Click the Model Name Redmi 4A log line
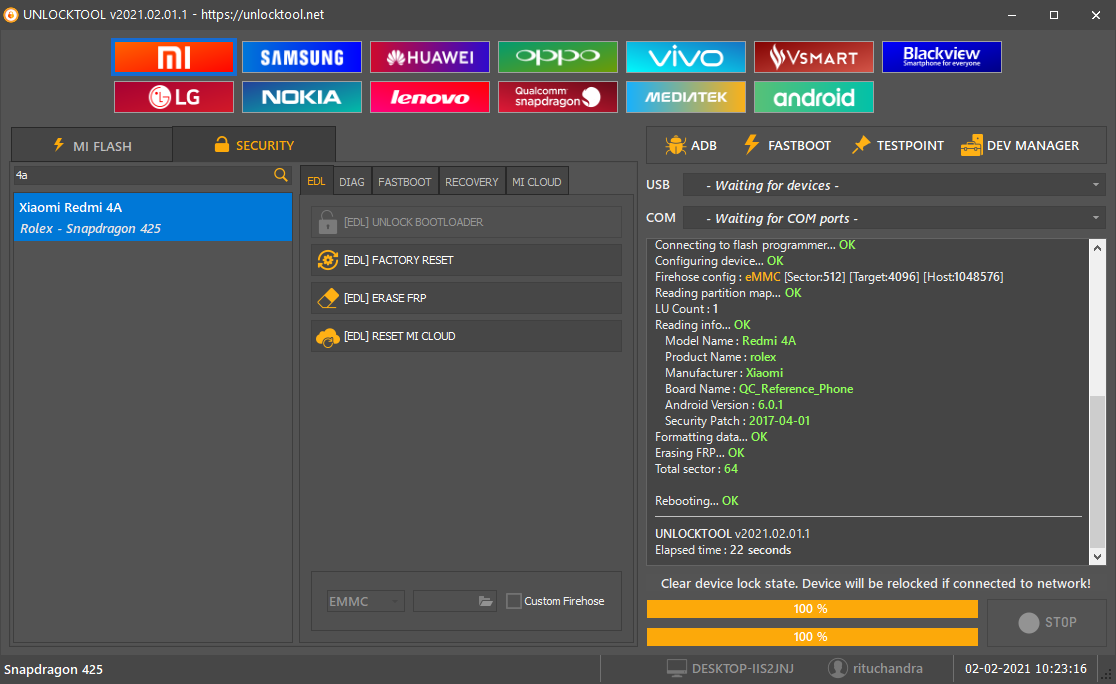This screenshot has width=1116, height=684. [x=730, y=341]
